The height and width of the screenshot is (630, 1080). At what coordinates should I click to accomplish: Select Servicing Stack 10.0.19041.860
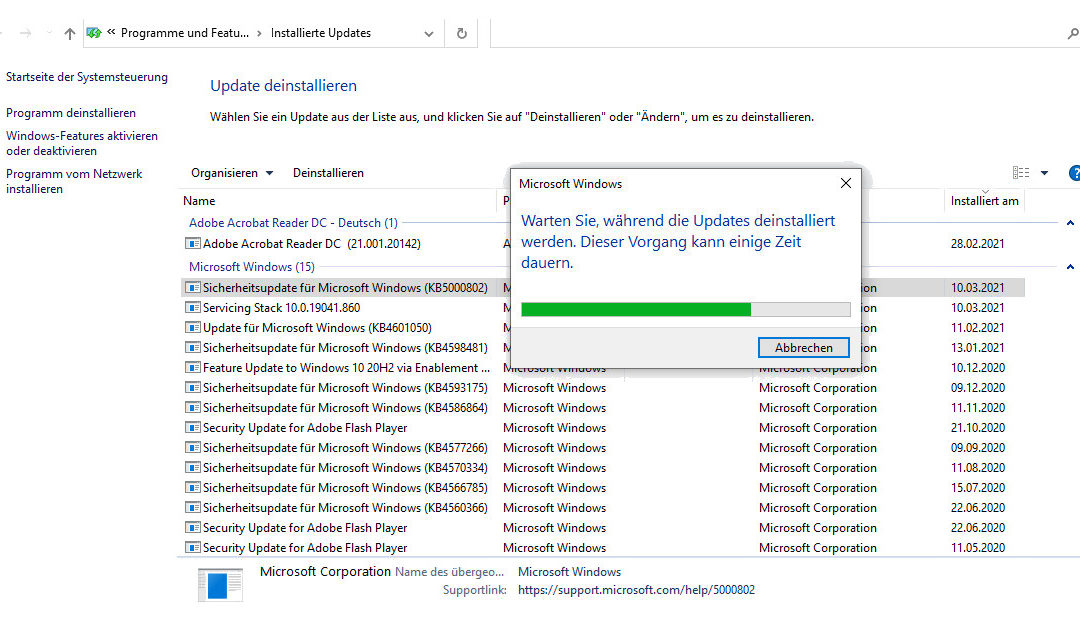(x=281, y=308)
